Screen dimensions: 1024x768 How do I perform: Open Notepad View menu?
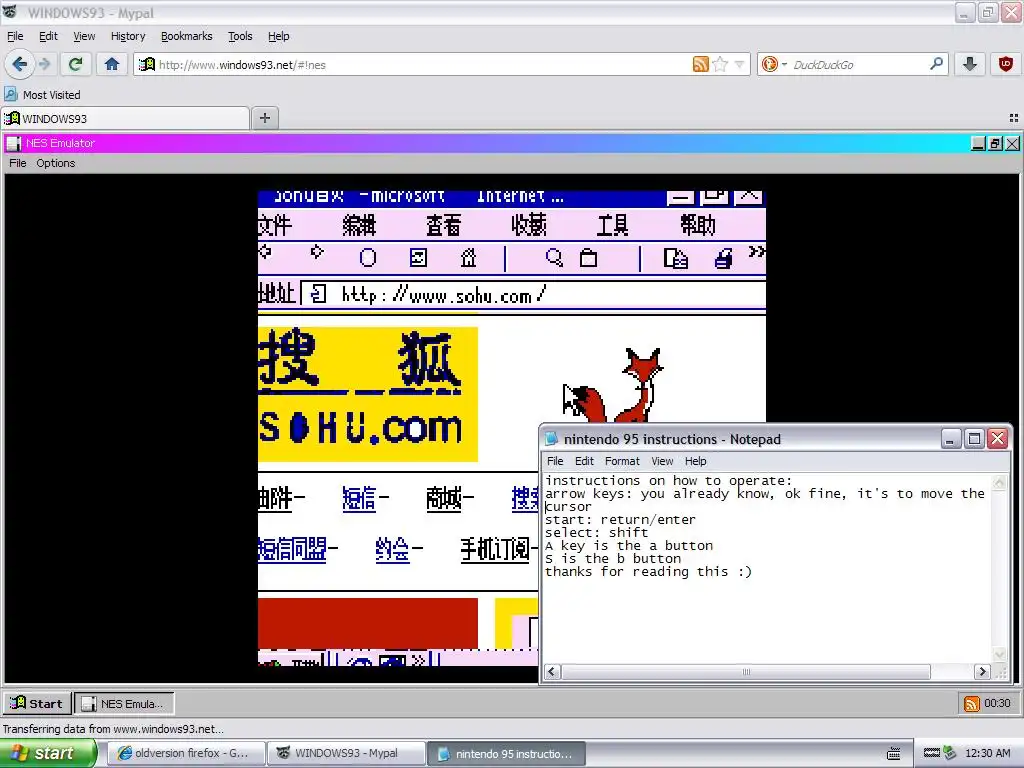pyautogui.click(x=662, y=461)
